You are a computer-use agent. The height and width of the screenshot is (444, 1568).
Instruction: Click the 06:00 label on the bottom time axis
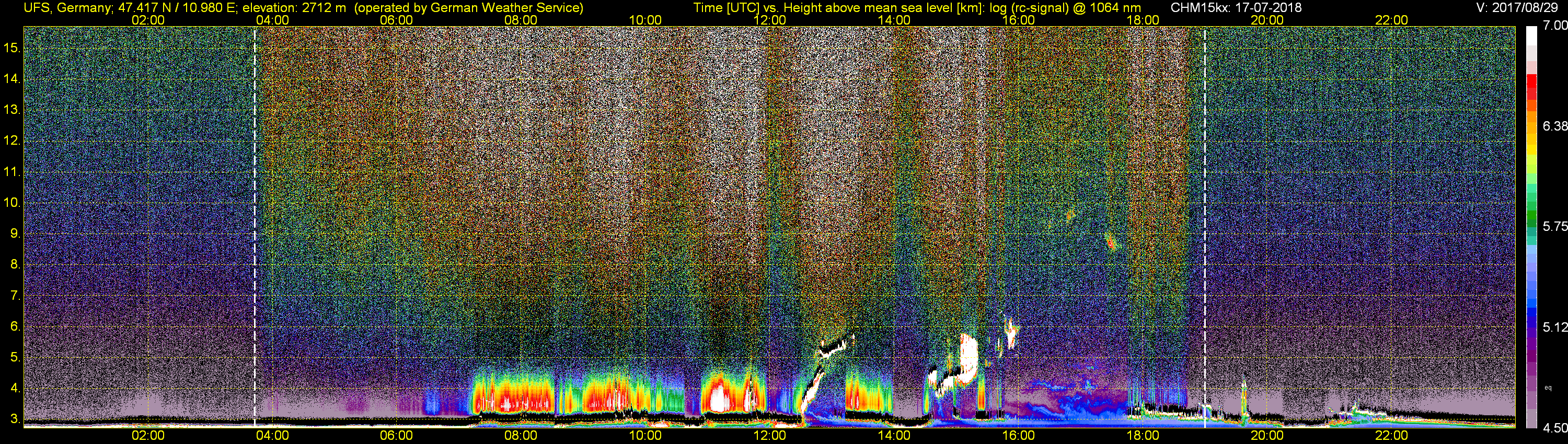(396, 436)
